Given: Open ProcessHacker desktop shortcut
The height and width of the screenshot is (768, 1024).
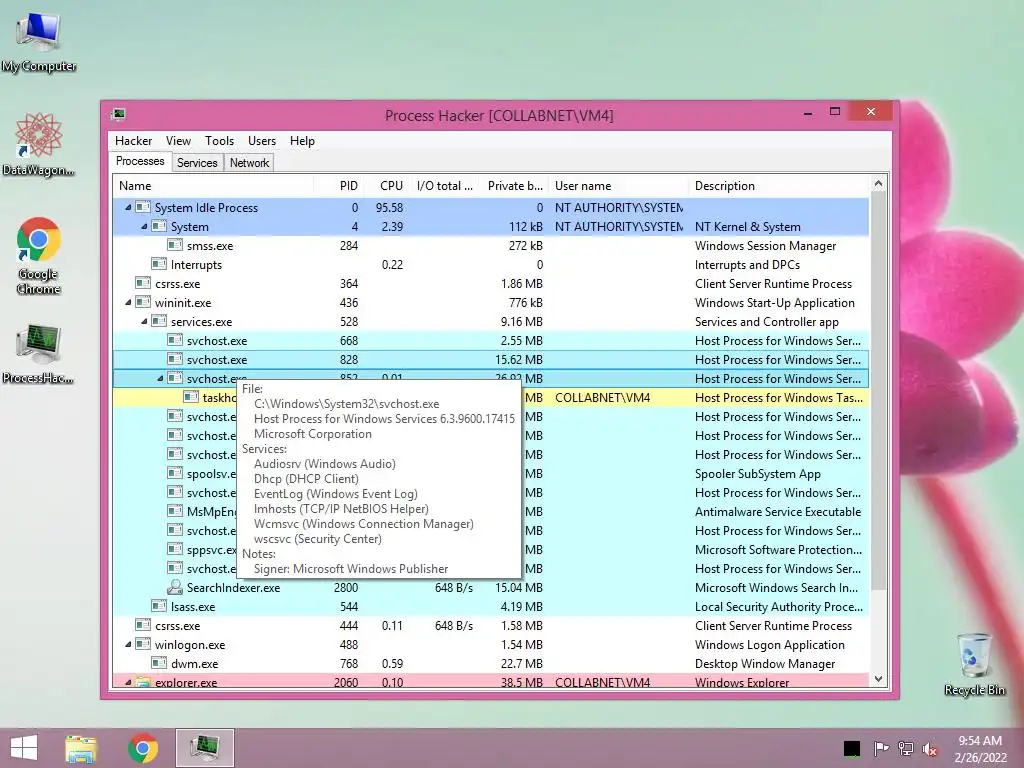Looking at the screenshot, I should point(39,353).
